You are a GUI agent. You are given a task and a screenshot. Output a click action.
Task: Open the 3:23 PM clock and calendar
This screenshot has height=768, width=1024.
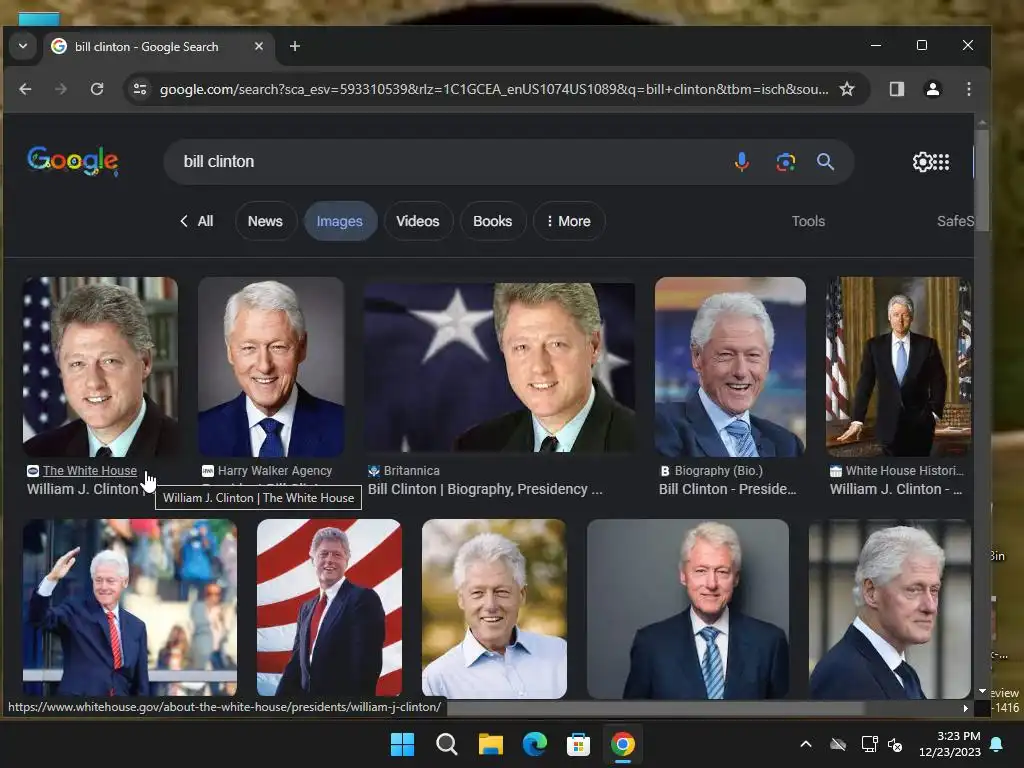(950, 744)
